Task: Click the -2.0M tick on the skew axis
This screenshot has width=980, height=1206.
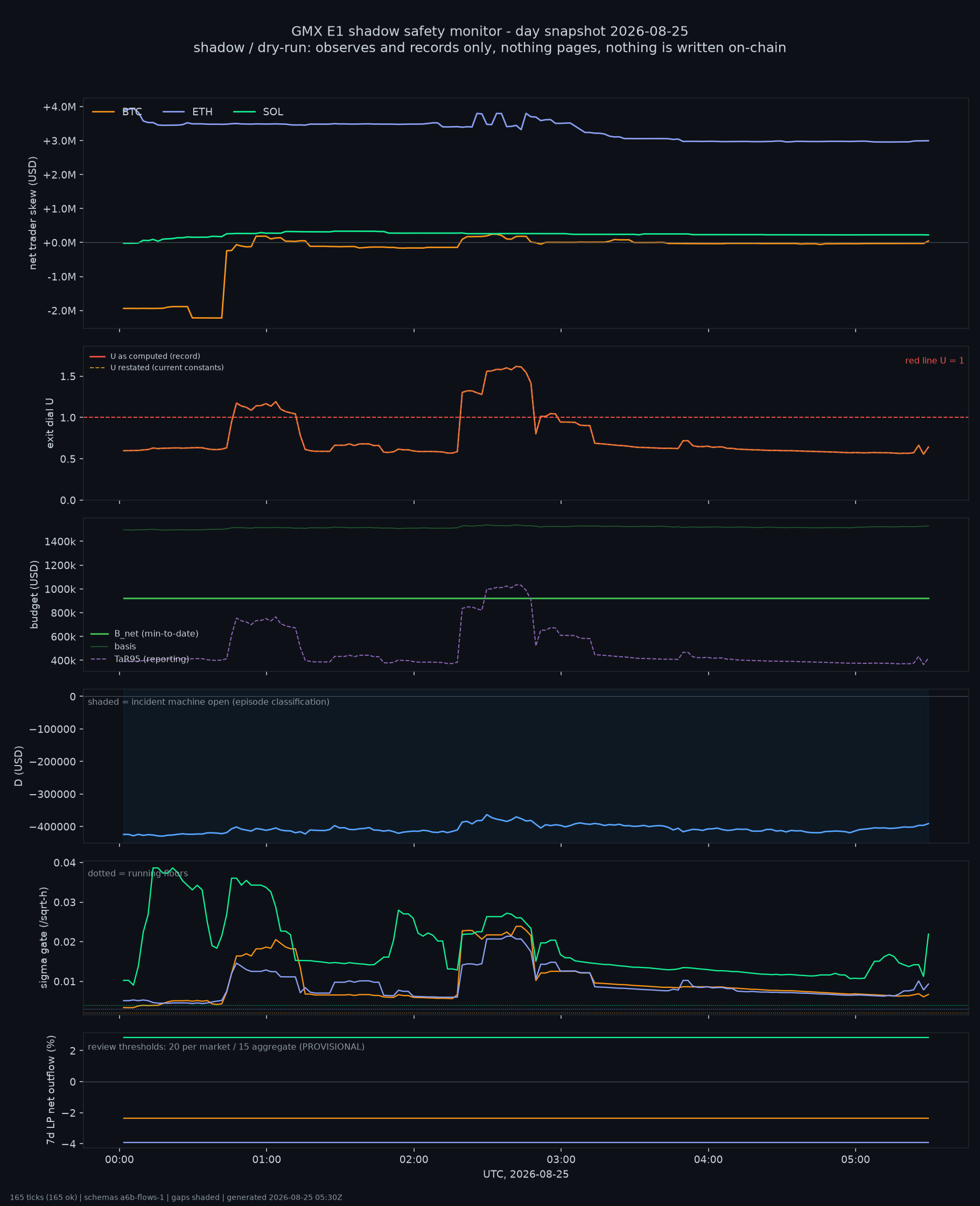Action: pos(61,311)
